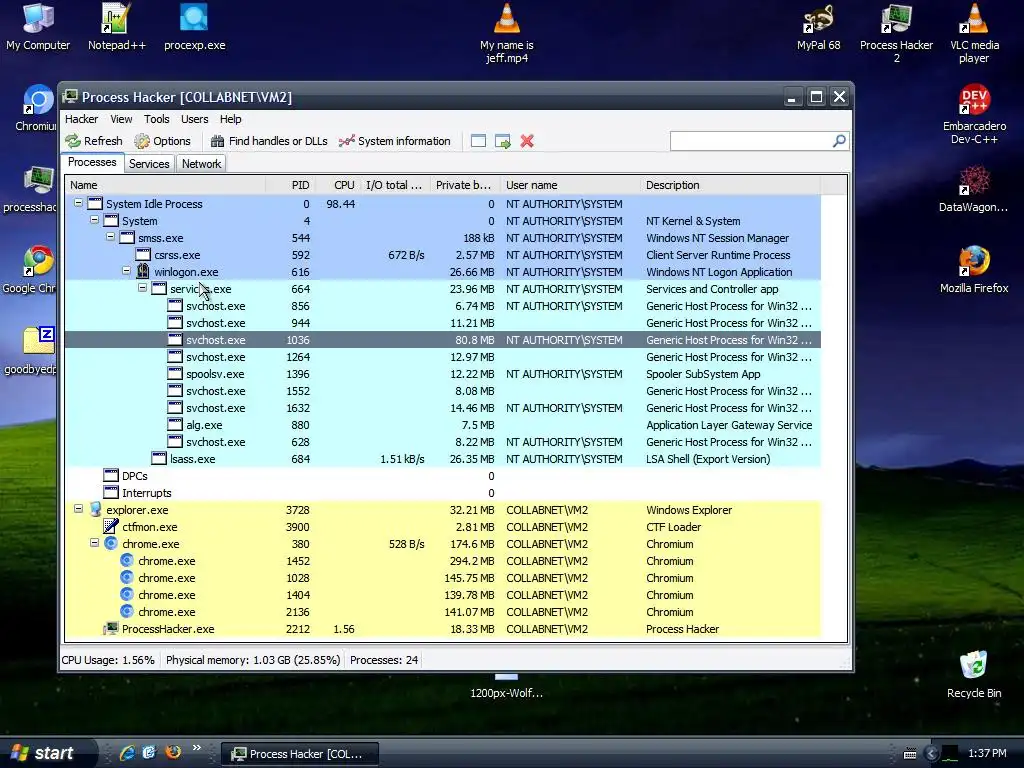Switch to the Network tab
Viewport: 1024px width, 768px height.
(x=201, y=164)
